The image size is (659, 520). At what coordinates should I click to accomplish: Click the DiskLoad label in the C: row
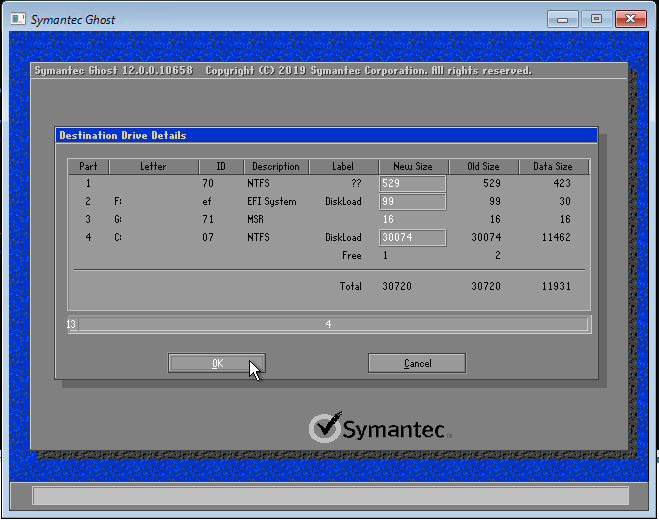[343, 237]
